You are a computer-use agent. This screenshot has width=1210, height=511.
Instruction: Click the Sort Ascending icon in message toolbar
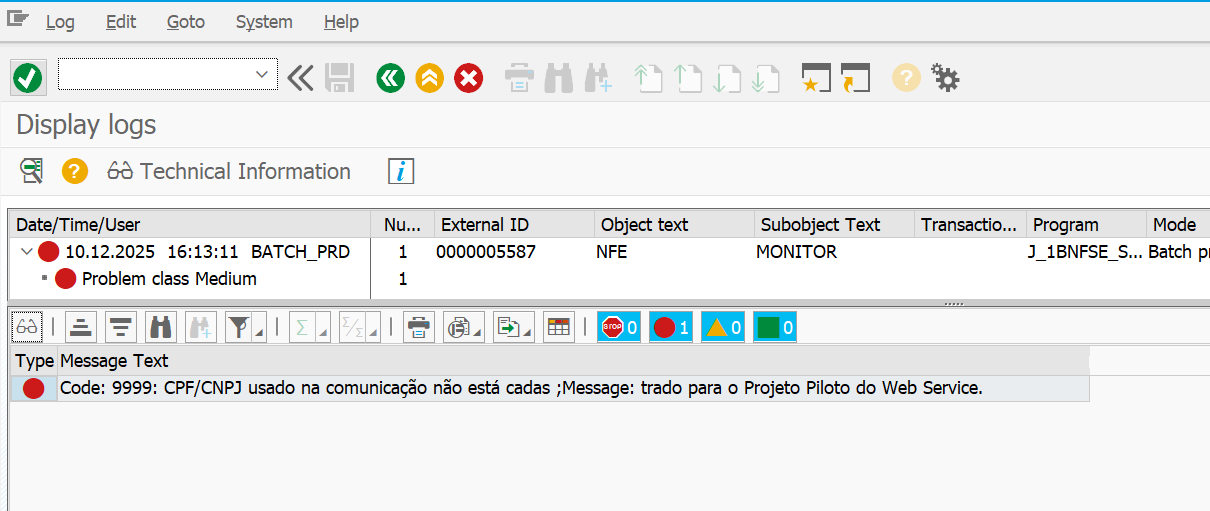click(x=82, y=326)
